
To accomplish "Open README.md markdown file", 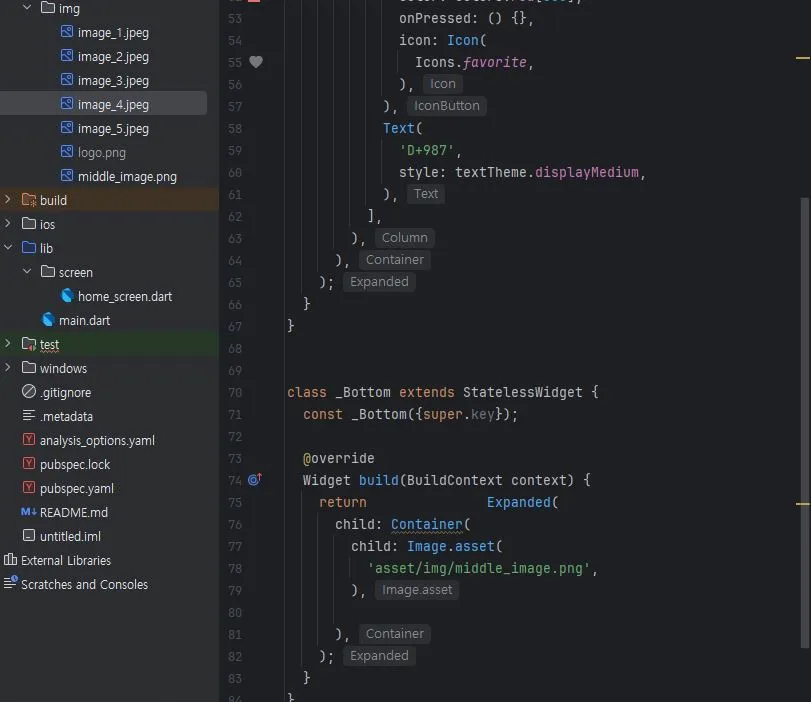I will coord(73,512).
